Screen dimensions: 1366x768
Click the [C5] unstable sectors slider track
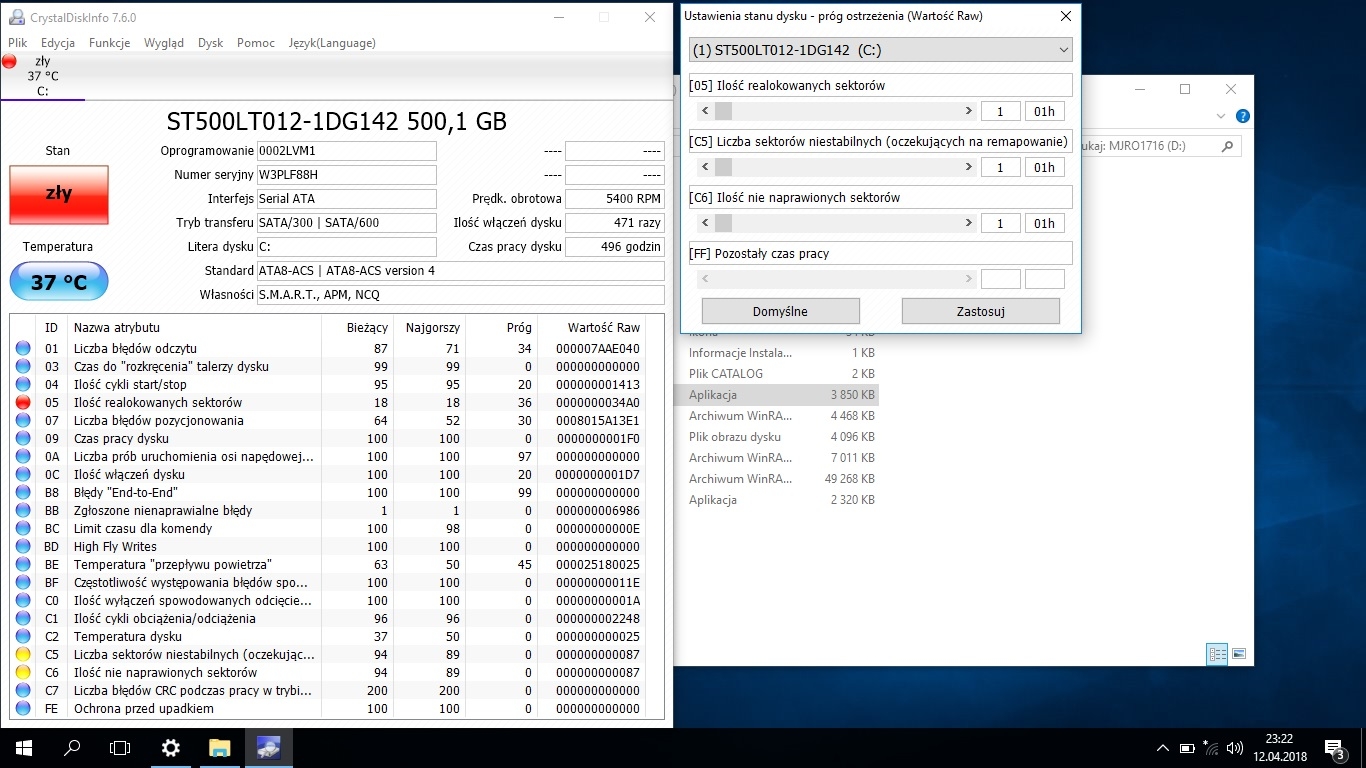click(x=837, y=167)
